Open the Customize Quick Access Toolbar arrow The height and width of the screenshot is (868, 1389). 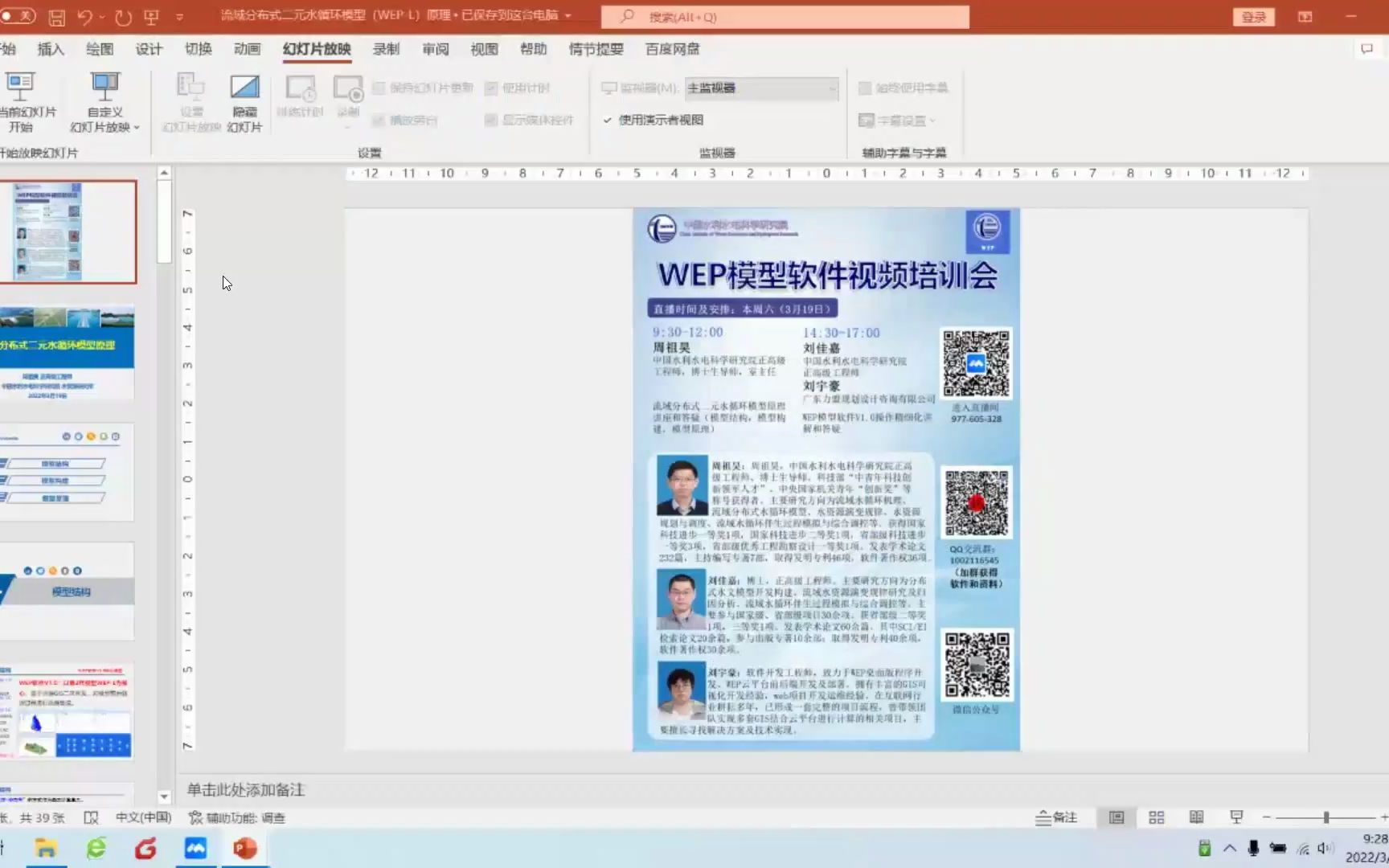pyautogui.click(x=178, y=16)
